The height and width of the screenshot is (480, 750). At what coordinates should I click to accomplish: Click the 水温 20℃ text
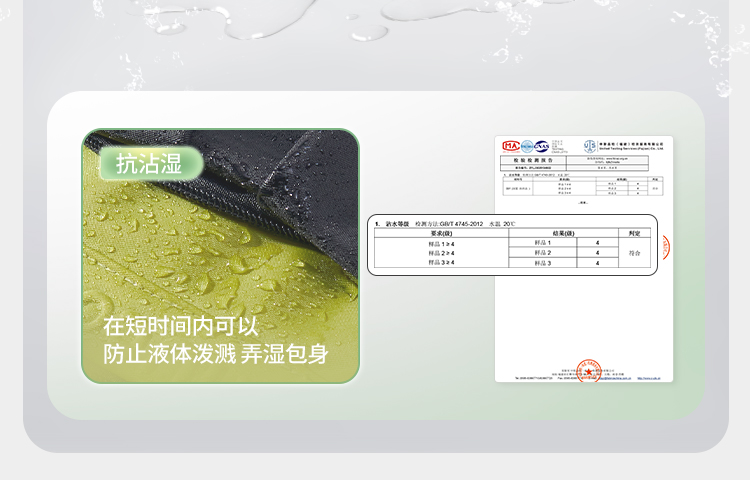point(502,224)
